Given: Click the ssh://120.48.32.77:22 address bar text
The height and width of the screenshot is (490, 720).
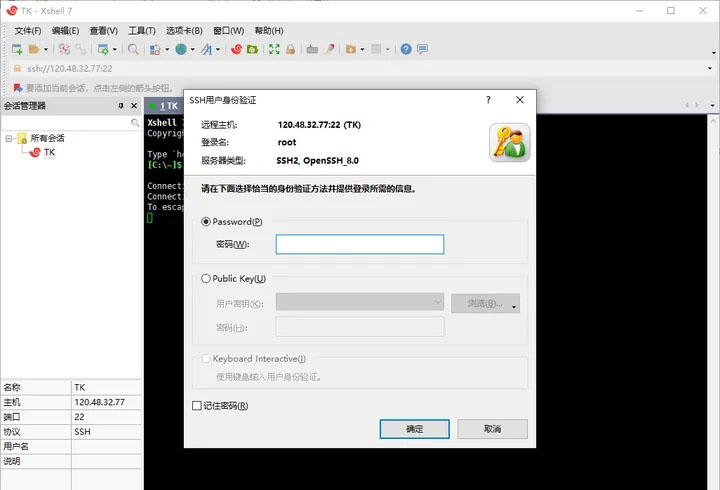Looking at the screenshot, I should 70,68.
